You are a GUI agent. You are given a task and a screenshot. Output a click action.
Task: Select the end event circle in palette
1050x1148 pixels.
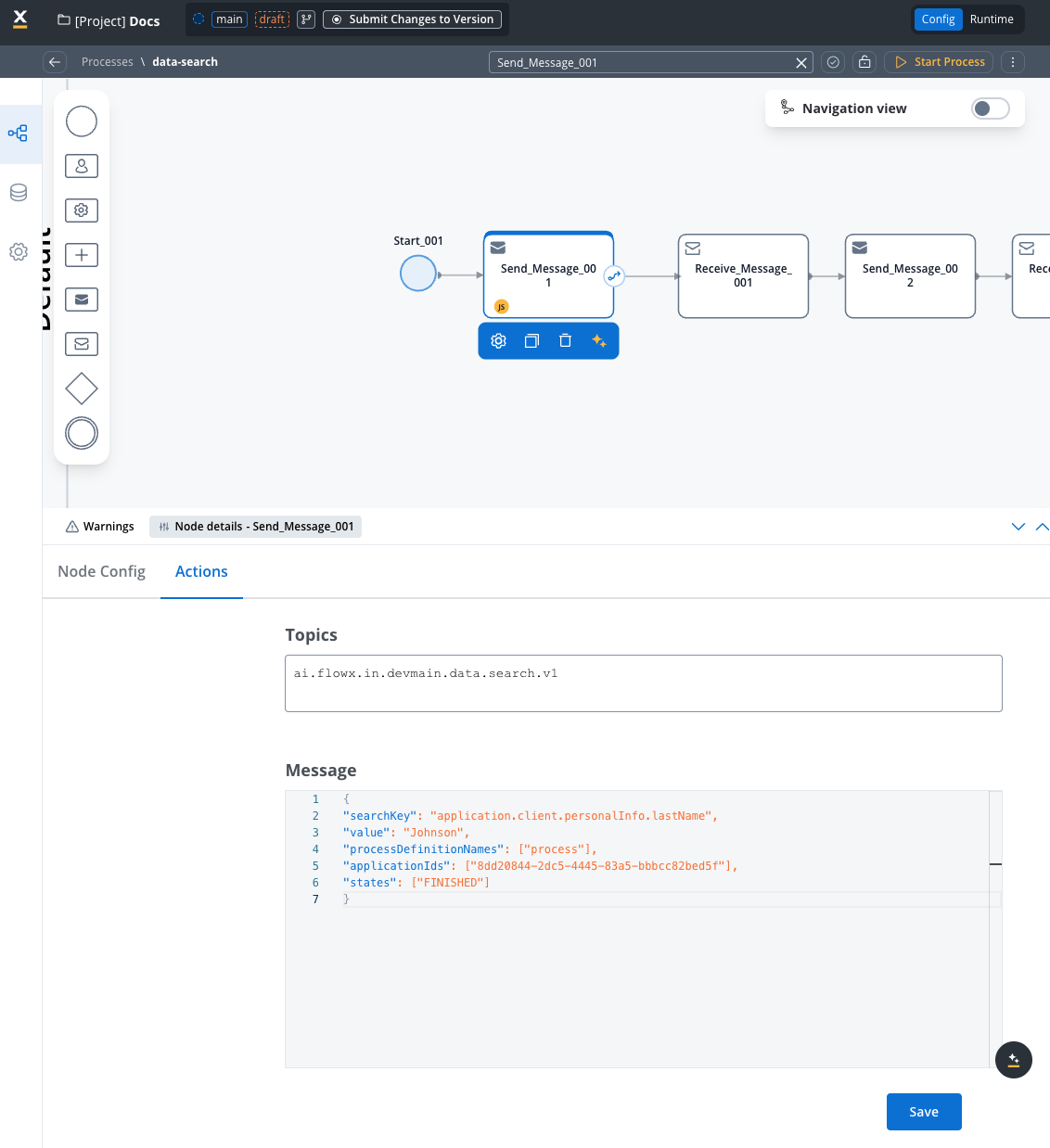click(x=82, y=433)
